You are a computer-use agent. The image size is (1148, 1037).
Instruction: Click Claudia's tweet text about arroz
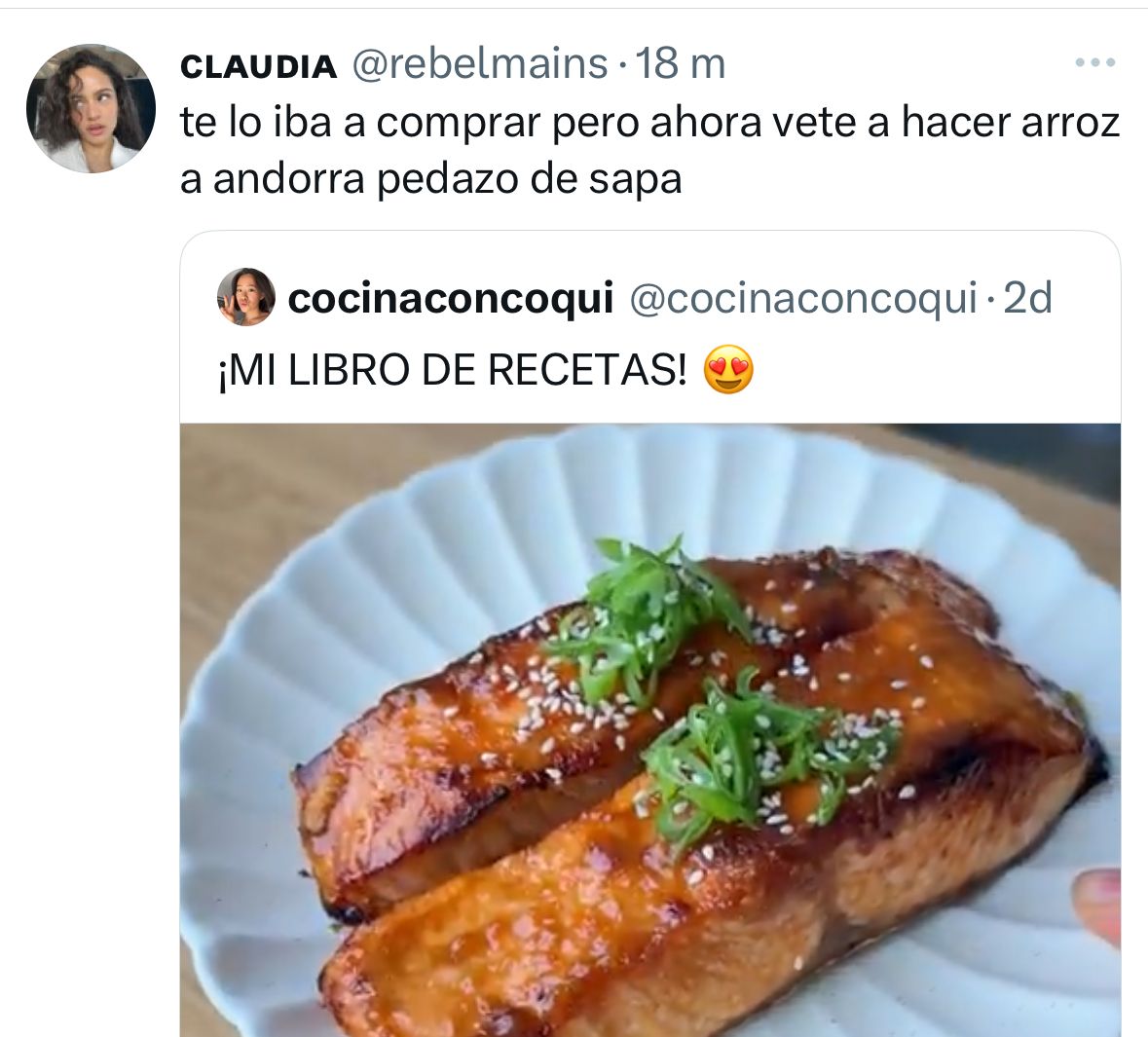click(x=650, y=150)
